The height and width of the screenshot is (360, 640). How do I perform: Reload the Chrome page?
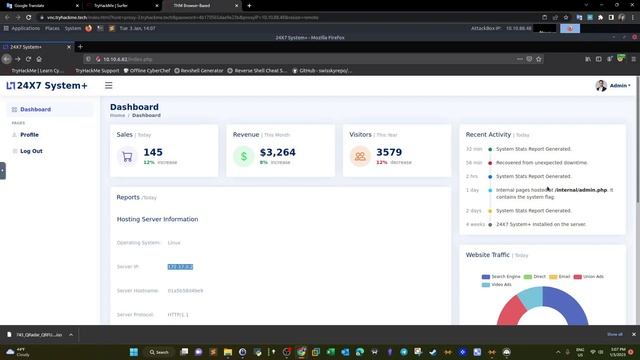[29, 18]
